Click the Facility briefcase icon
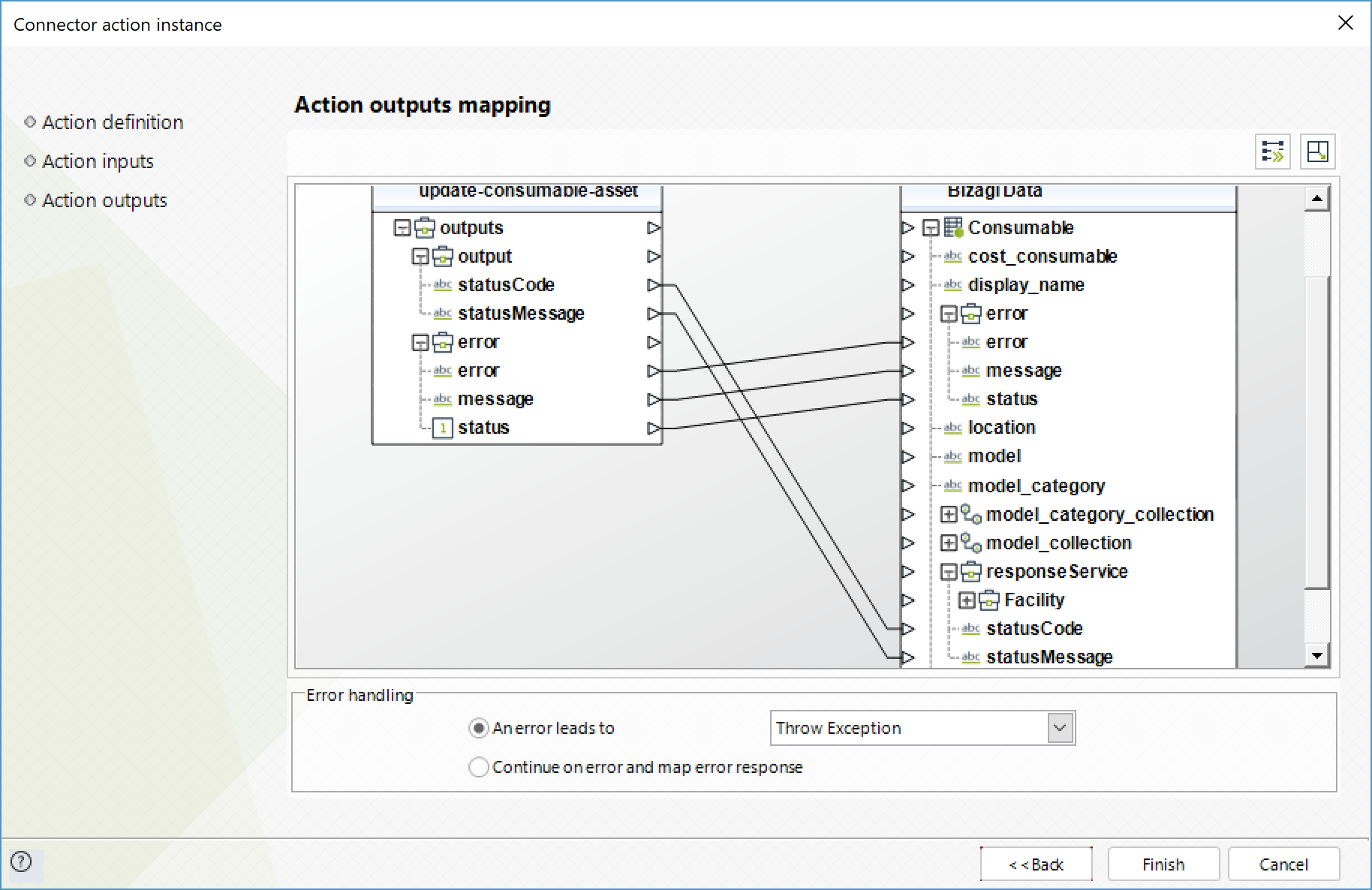The width and height of the screenshot is (1372, 890). 989,600
